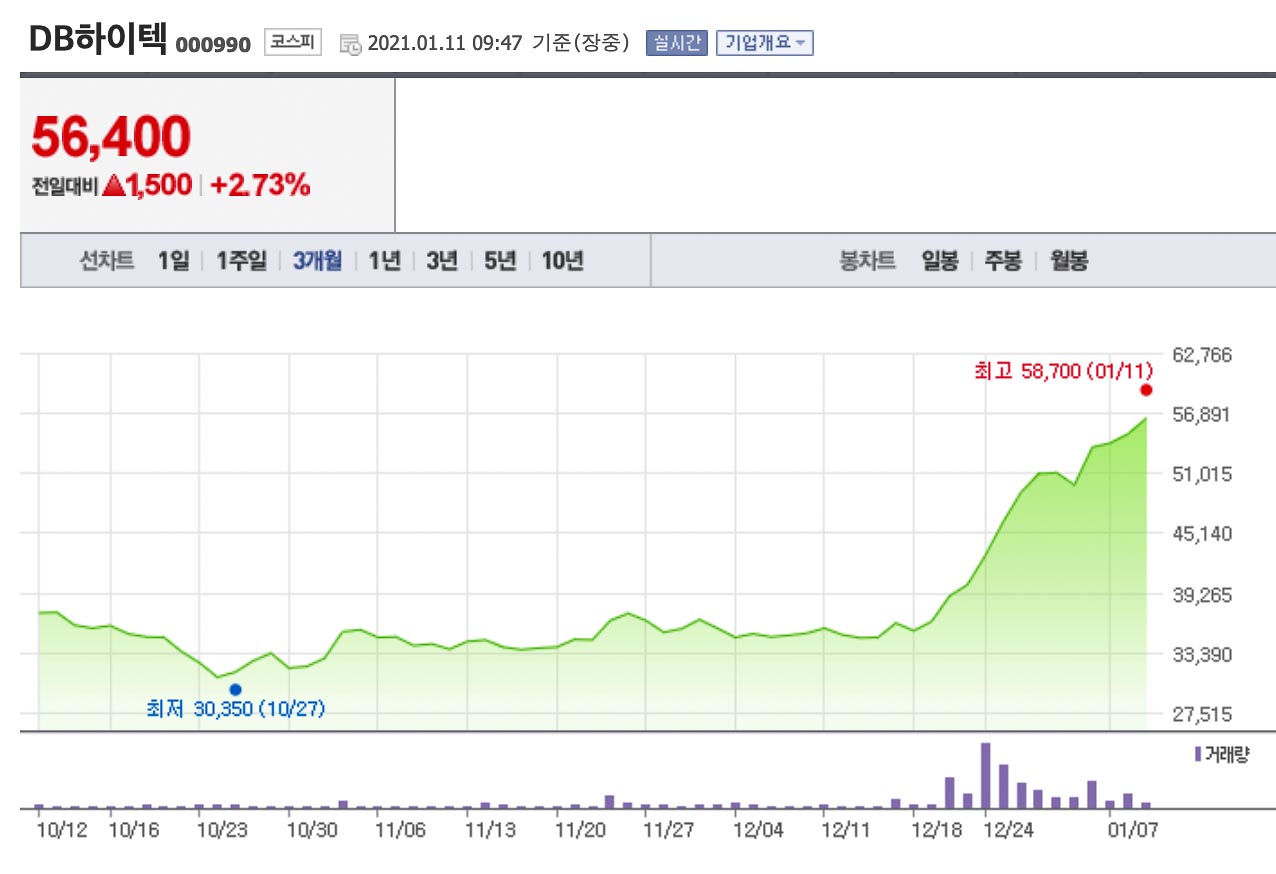Image resolution: width=1276 pixels, height=874 pixels.
Task: Click the red 최고 high point marker
Action: coord(1146,390)
